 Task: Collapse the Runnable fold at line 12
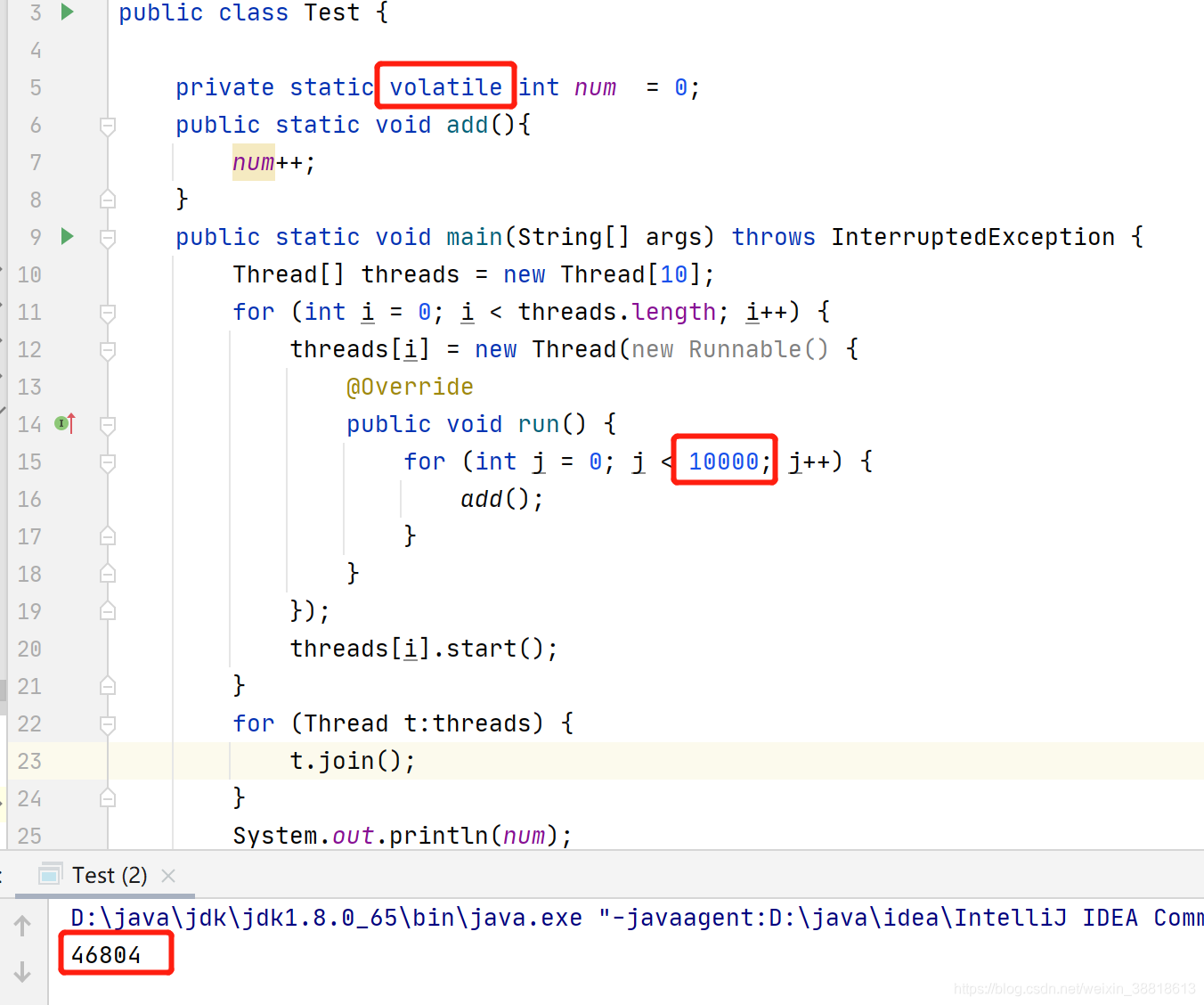[x=108, y=350]
